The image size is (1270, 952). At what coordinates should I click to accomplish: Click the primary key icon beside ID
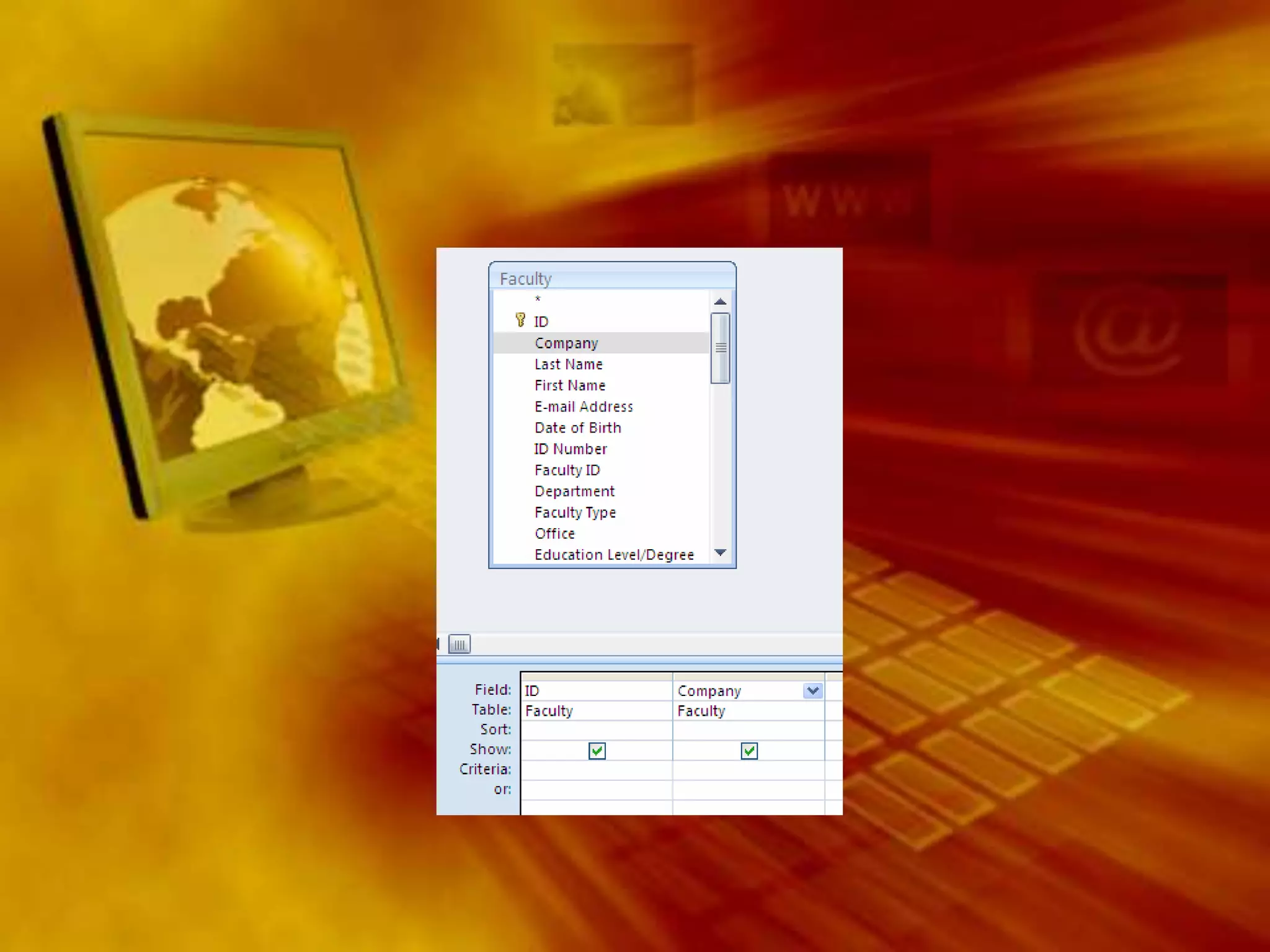pos(520,320)
